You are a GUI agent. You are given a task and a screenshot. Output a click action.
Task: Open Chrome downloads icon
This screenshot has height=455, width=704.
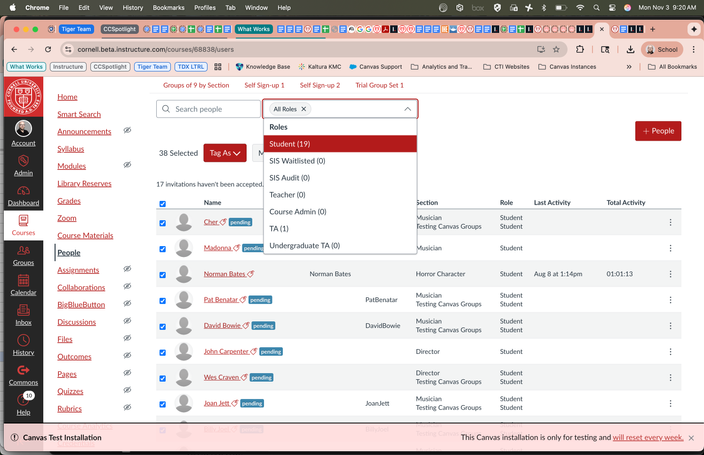[630, 49]
